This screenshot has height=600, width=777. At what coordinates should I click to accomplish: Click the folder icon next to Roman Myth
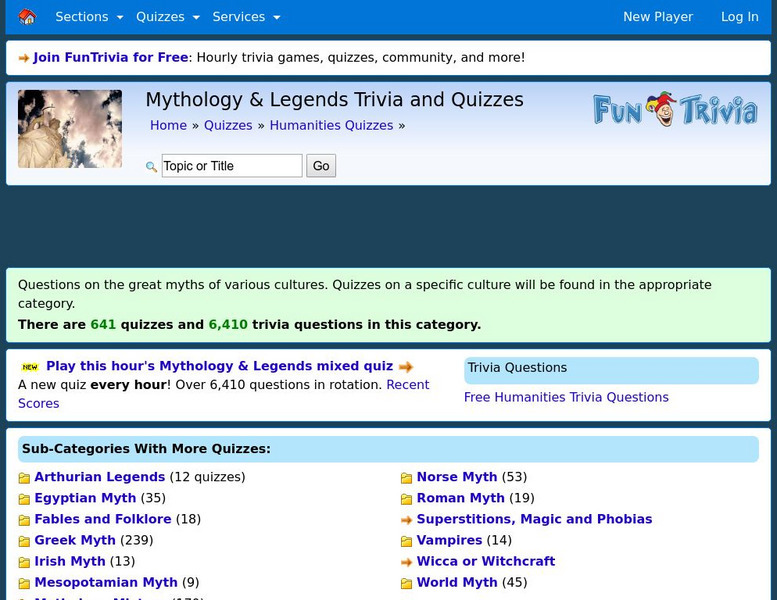tap(406, 499)
